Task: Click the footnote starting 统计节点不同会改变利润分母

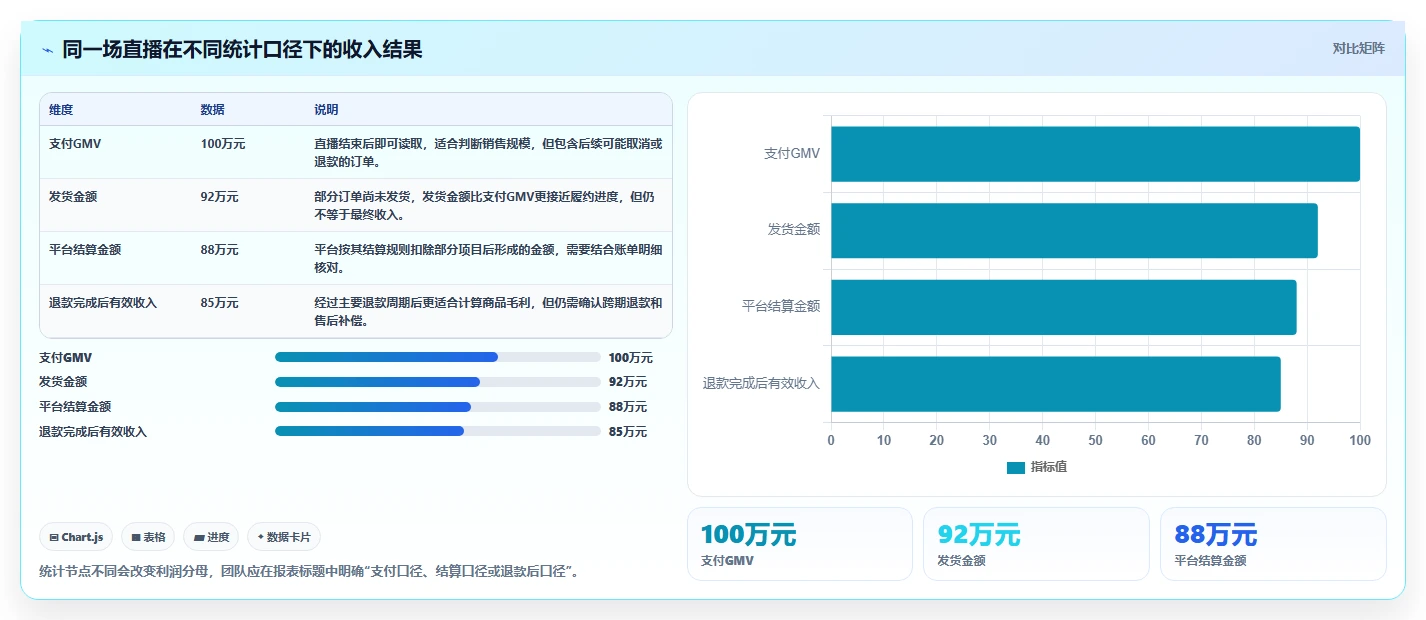Action: (x=309, y=572)
